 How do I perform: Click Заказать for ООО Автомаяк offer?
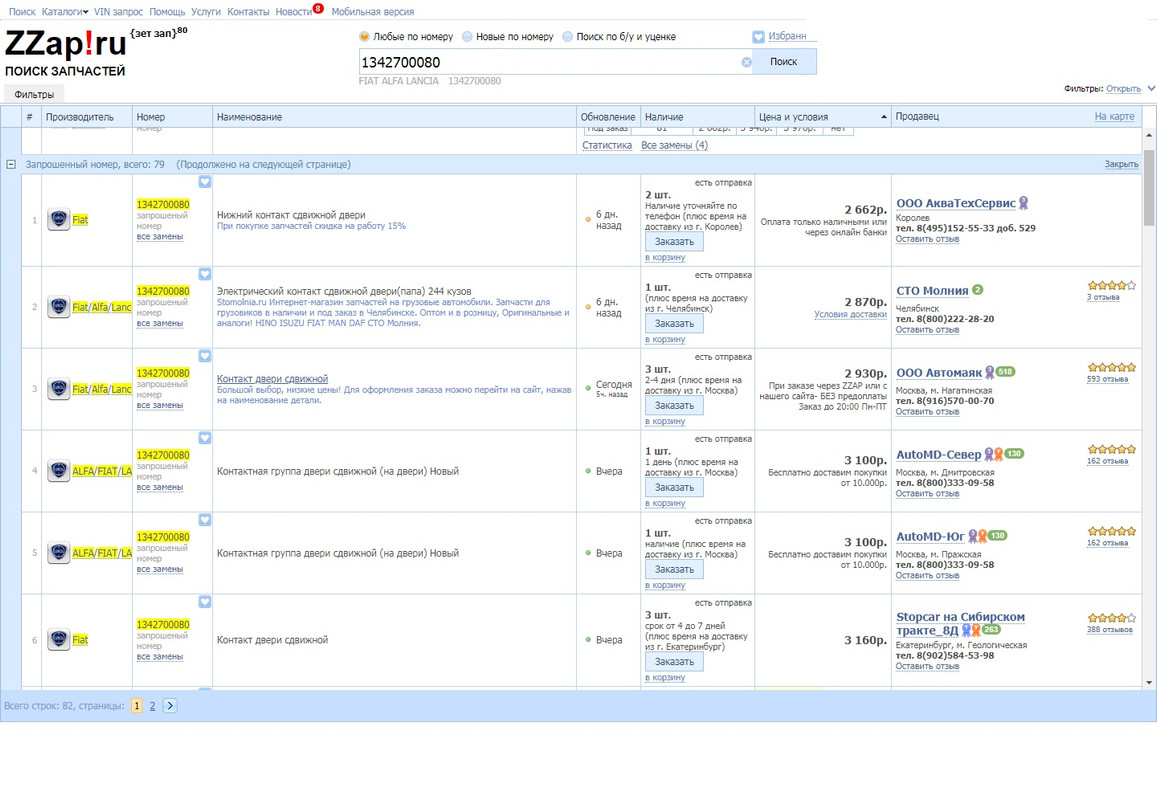click(x=674, y=405)
